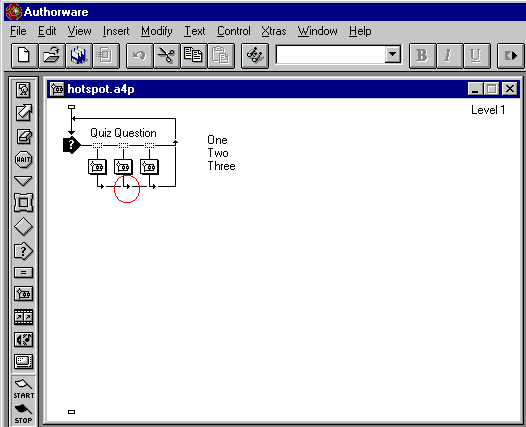The height and width of the screenshot is (427, 526).
Task: Click the response name Three
Action: tap(221, 166)
